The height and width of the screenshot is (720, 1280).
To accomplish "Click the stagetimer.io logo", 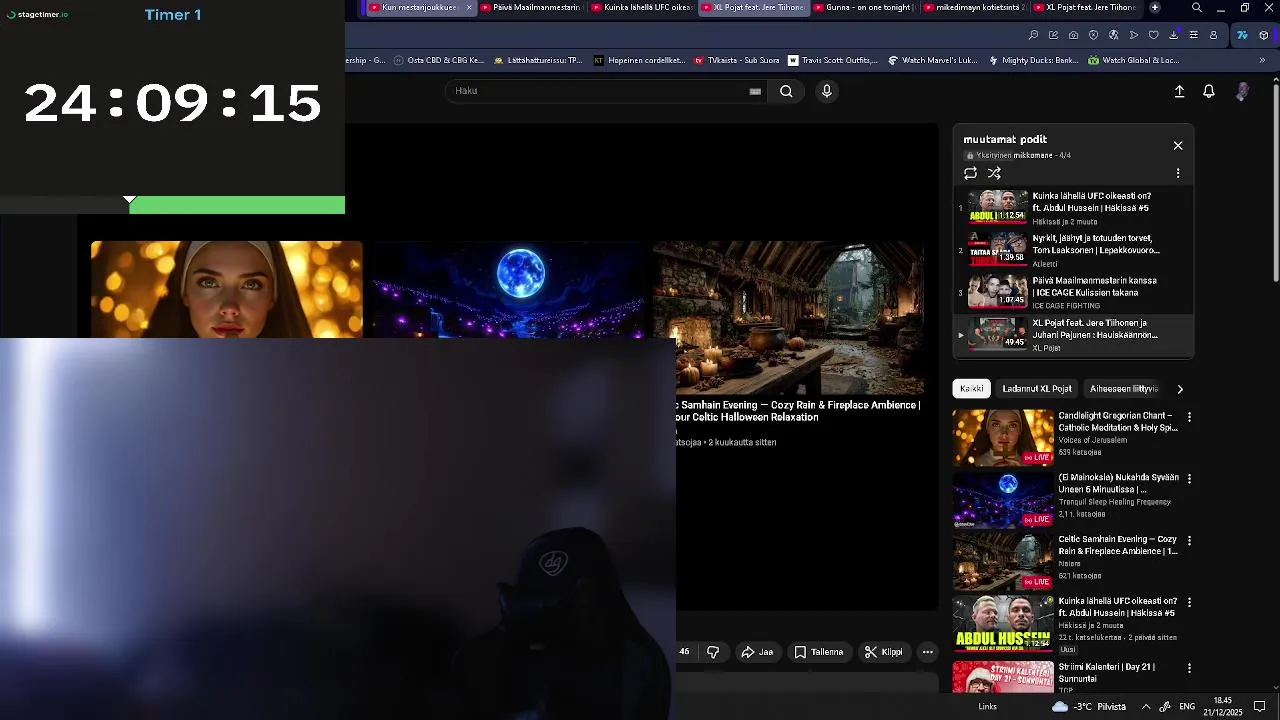I will (x=38, y=14).
